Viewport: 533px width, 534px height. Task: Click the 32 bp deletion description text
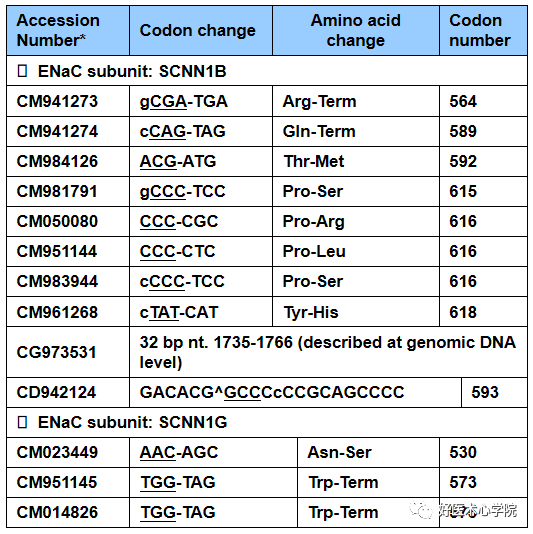click(x=328, y=352)
